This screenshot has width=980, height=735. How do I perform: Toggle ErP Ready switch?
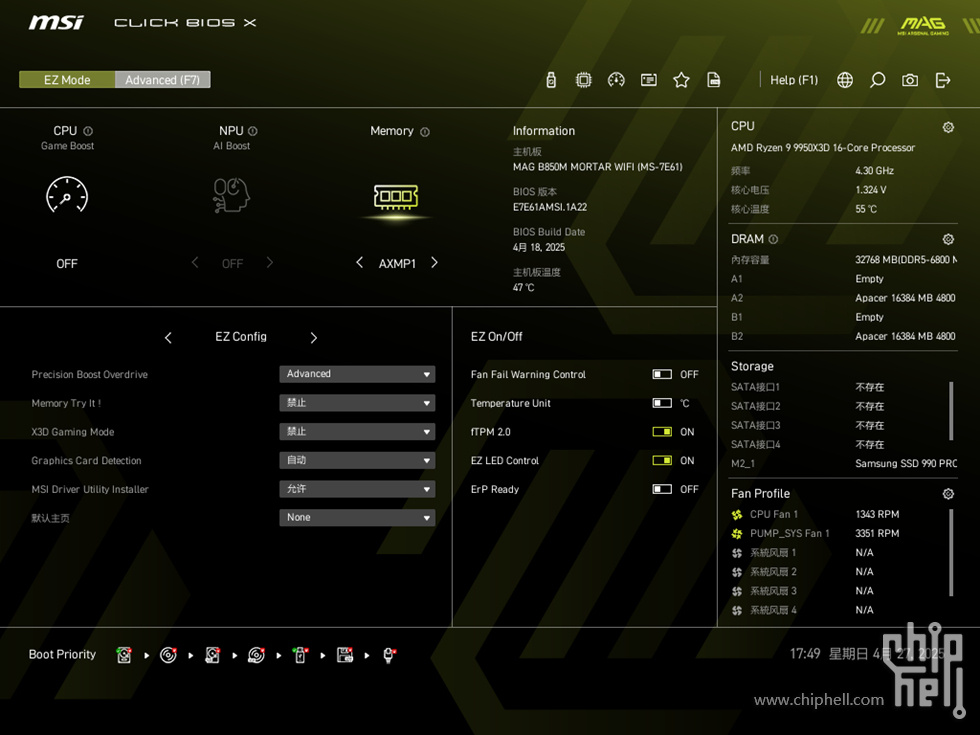coord(662,489)
